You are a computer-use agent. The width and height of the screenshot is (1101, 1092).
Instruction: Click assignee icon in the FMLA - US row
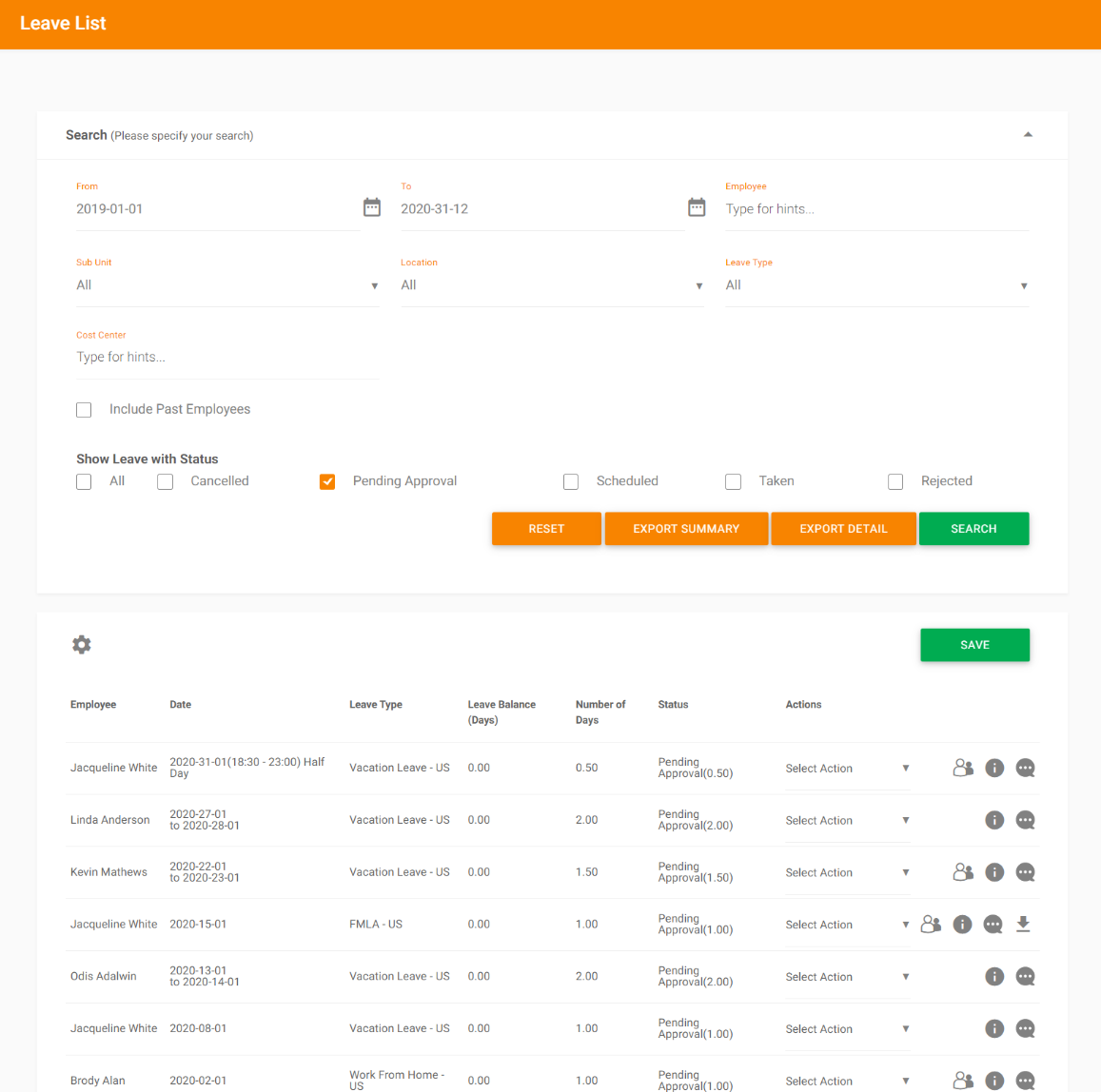(x=931, y=925)
